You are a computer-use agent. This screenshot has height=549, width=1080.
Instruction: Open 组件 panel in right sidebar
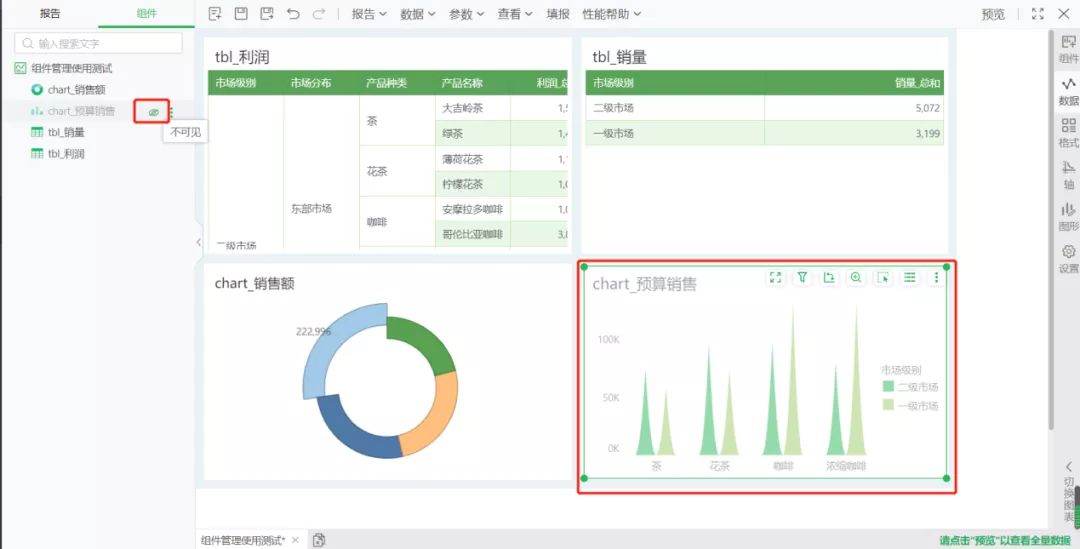1068,50
